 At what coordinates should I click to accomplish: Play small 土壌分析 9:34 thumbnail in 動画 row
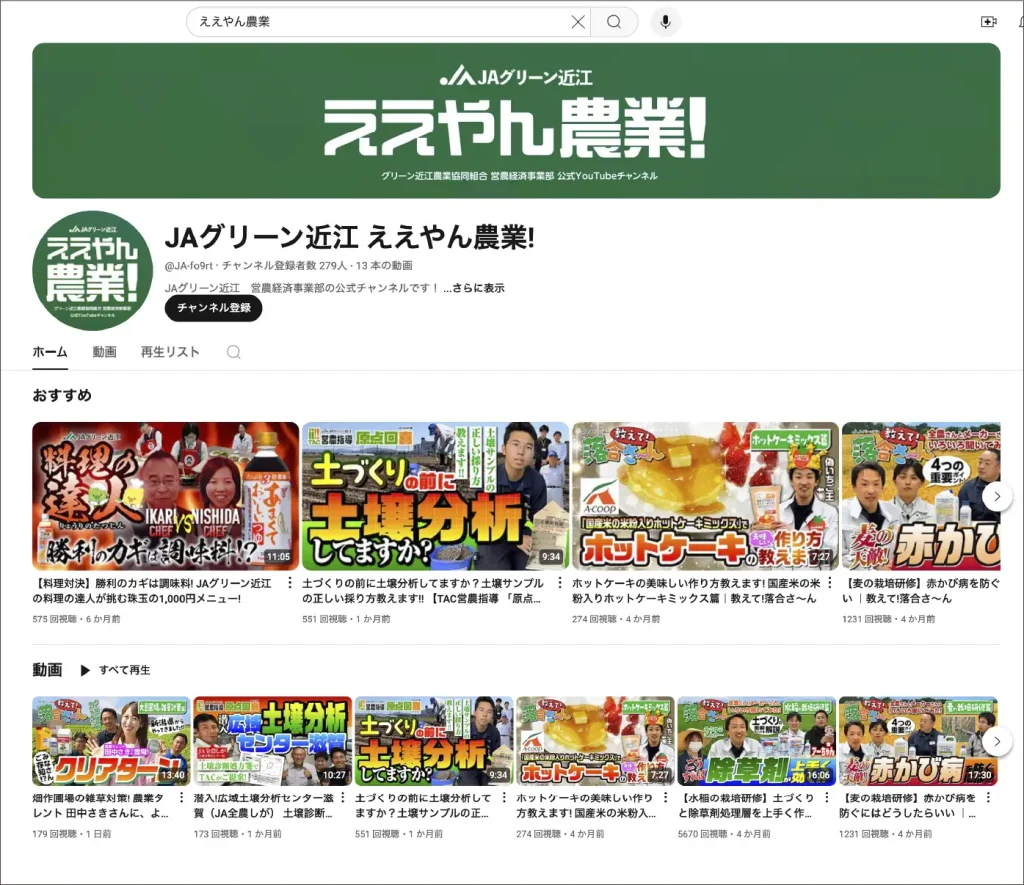point(434,741)
